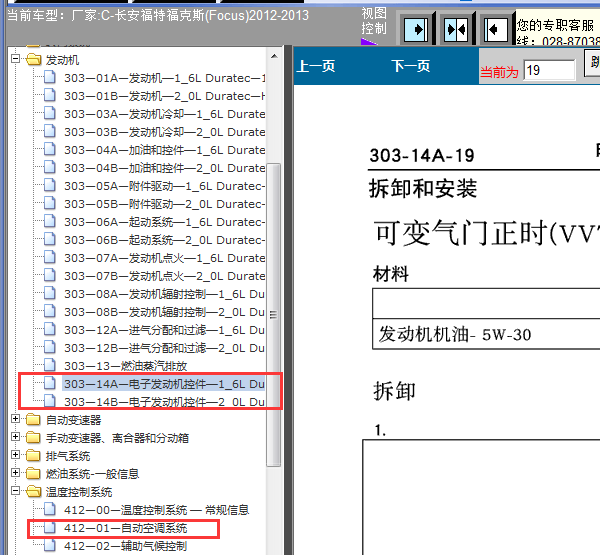Screen dimensions: 600x555
Task: Open 412—01 自动空调系统 document
Action: click(126, 528)
